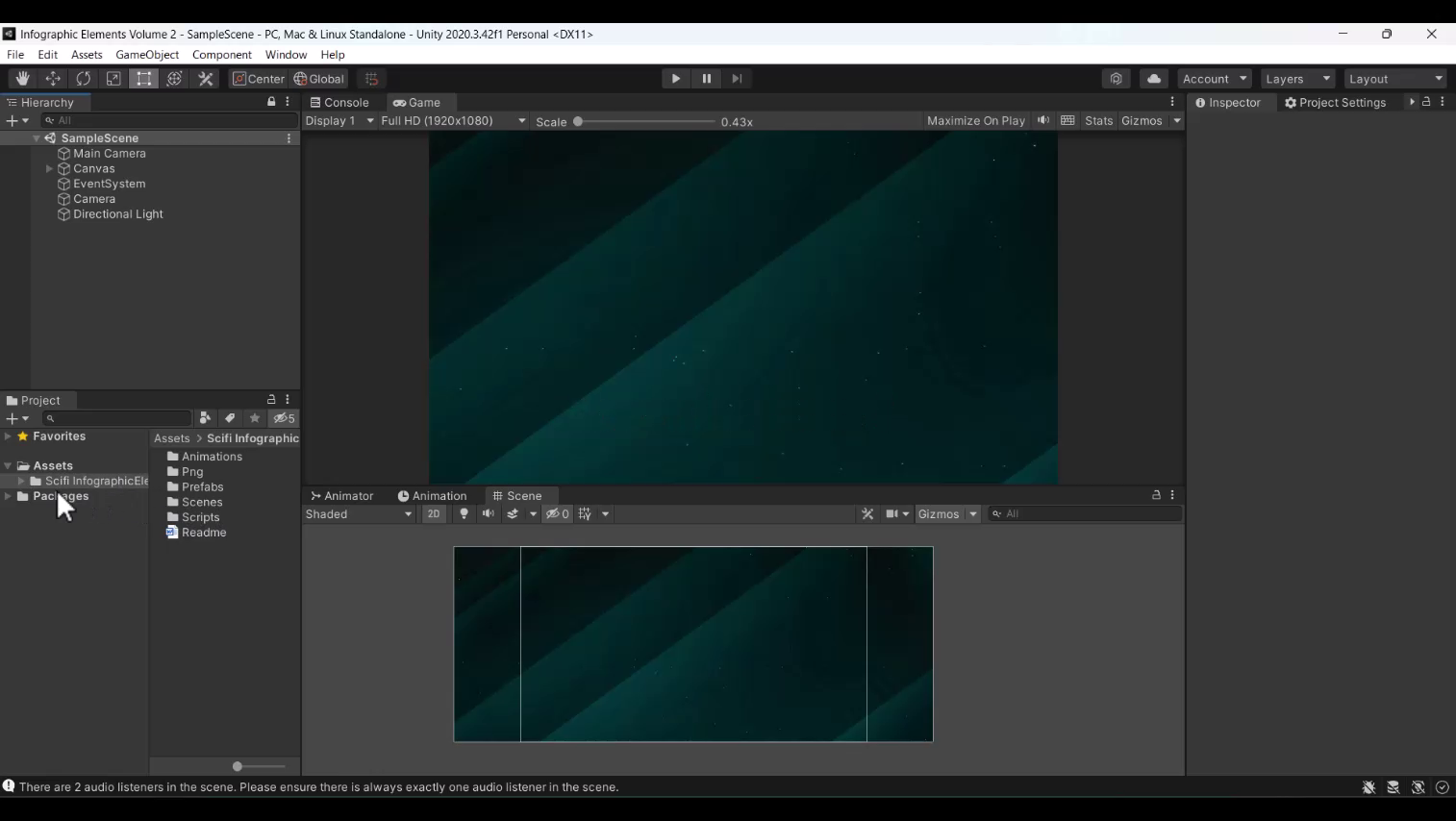
Task: Open the GameObject menu
Action: pyautogui.click(x=147, y=55)
